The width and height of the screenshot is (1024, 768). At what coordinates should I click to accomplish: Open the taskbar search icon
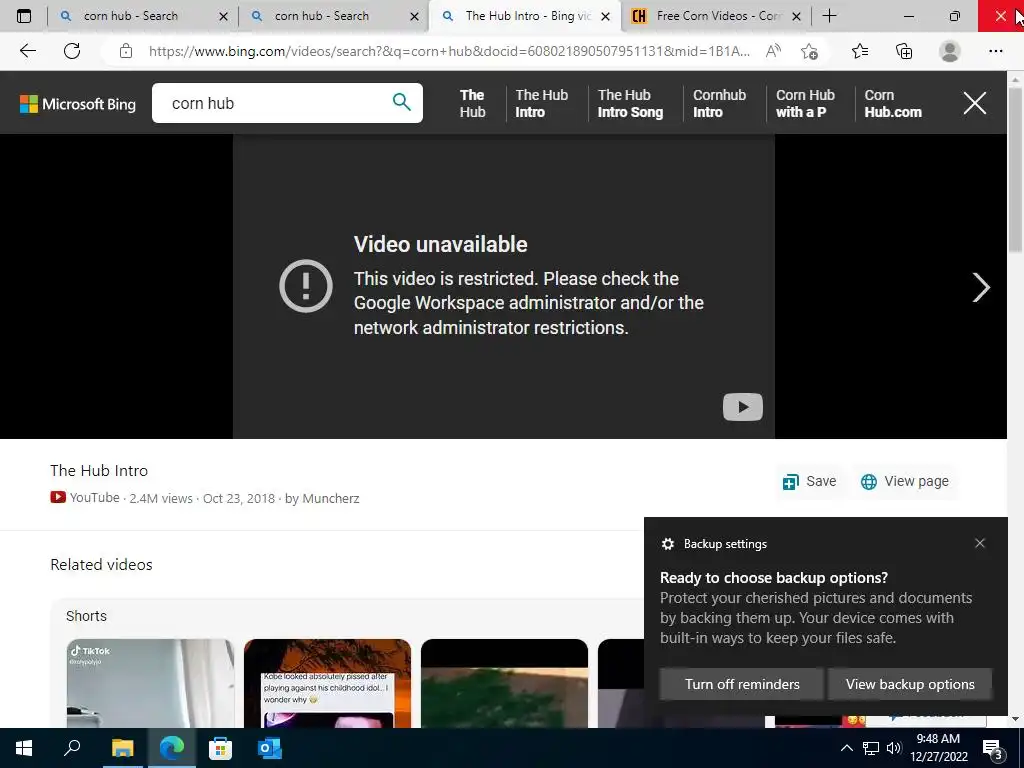click(x=72, y=748)
